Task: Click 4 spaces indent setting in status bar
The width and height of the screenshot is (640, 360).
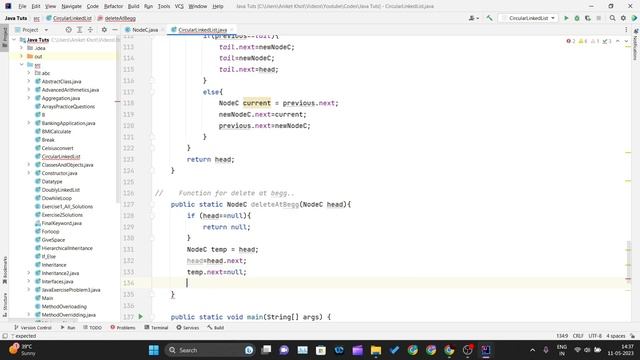Action: coord(616,336)
